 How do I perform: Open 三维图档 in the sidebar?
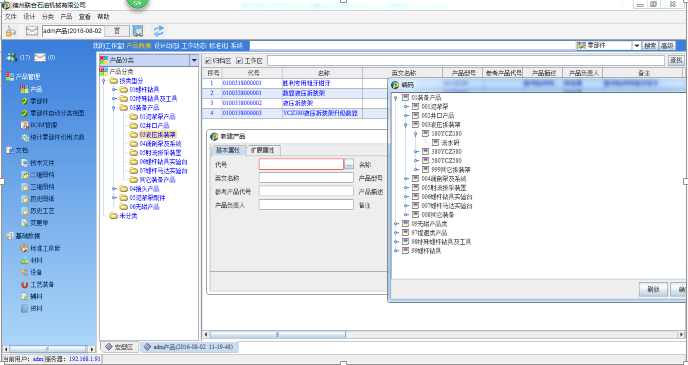pos(42,187)
